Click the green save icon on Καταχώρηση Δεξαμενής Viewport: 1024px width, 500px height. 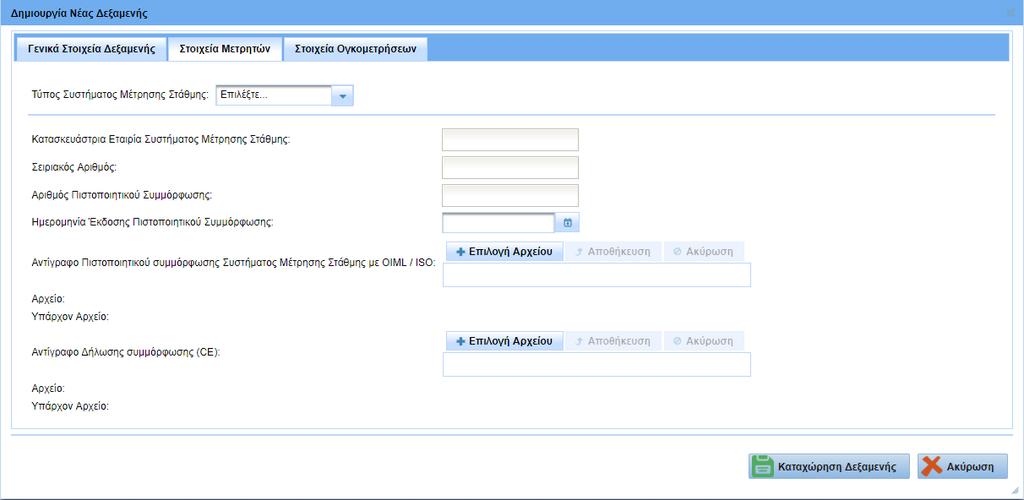pos(762,467)
